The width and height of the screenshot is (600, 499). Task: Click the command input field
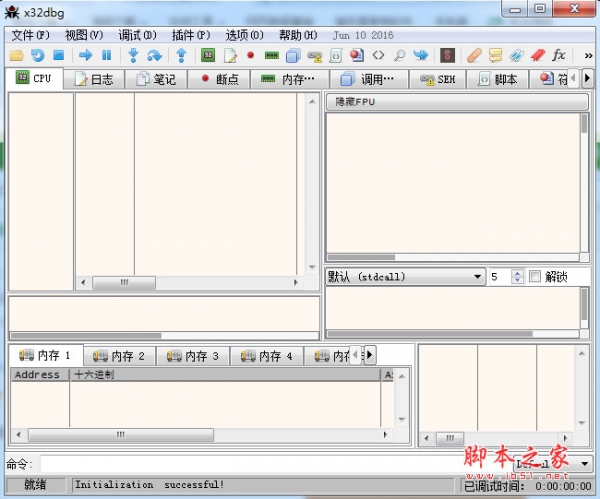pos(276,464)
